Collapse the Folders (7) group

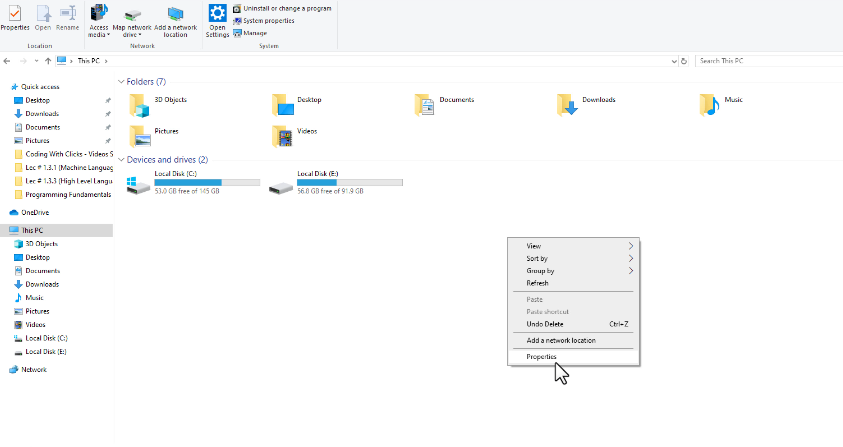point(121,82)
